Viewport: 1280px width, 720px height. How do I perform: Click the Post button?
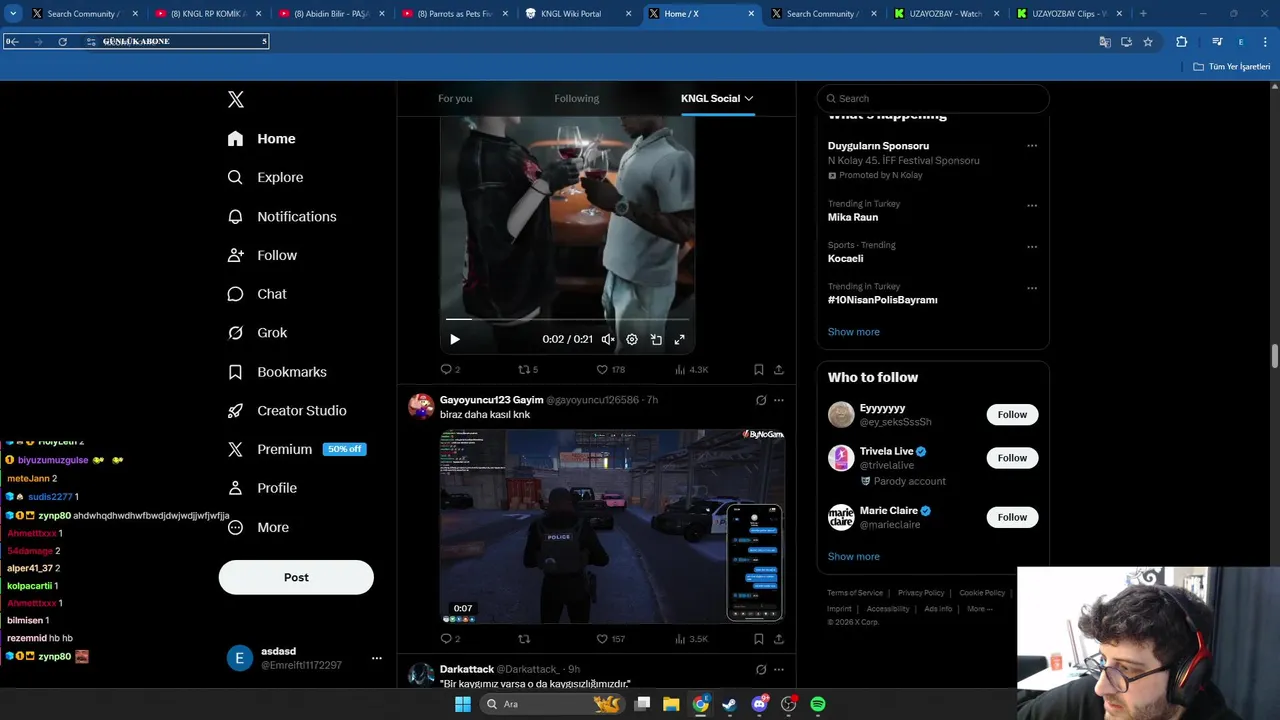(296, 577)
